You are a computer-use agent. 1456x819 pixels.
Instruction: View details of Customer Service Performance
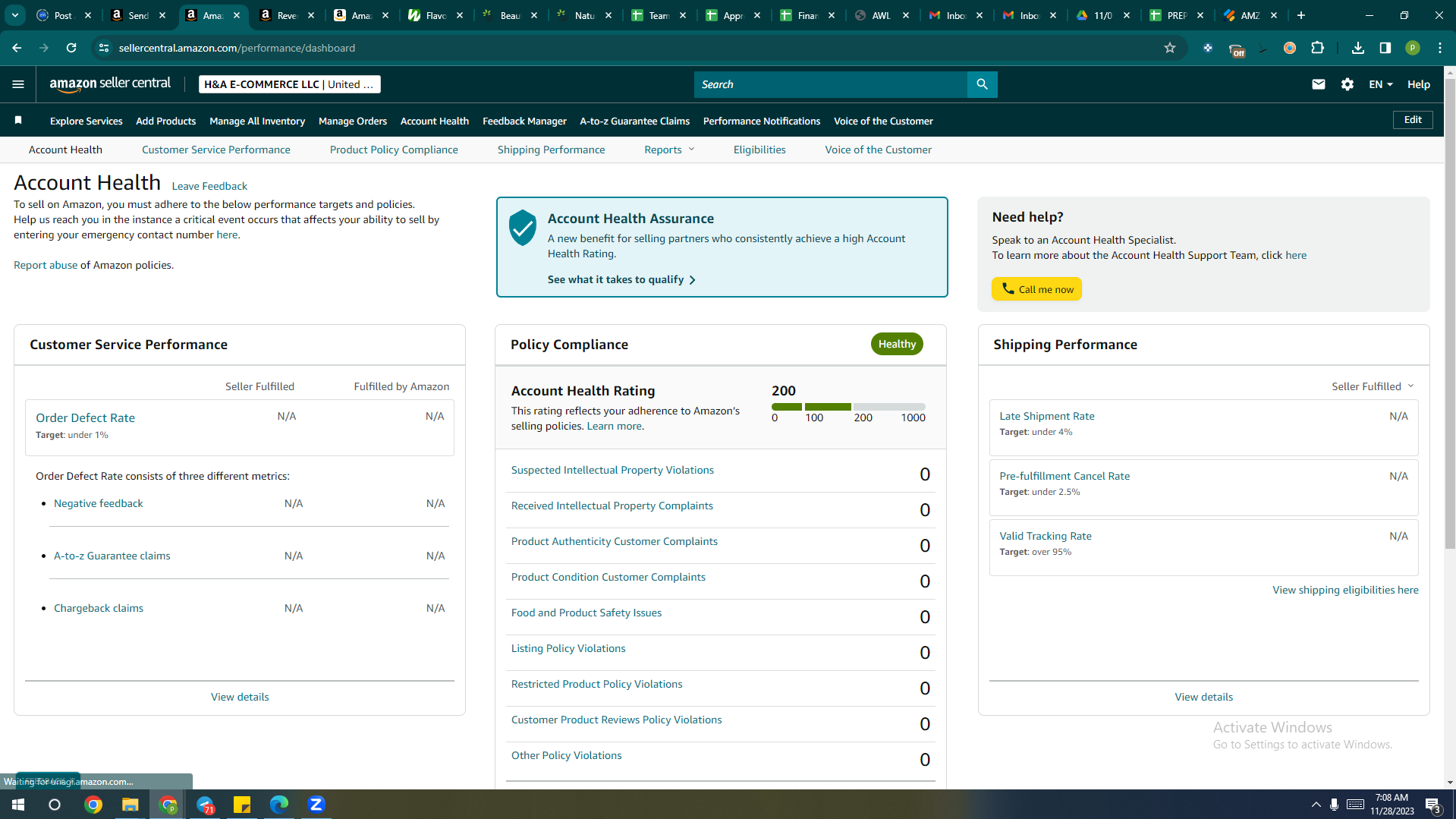240,697
